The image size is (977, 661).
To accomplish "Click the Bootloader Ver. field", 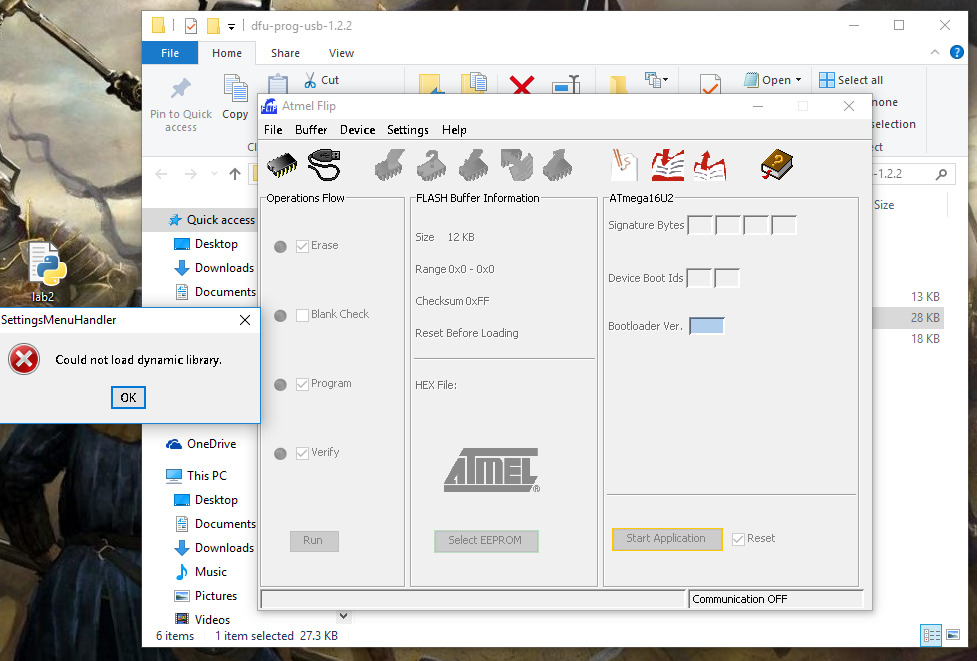I will coord(707,326).
